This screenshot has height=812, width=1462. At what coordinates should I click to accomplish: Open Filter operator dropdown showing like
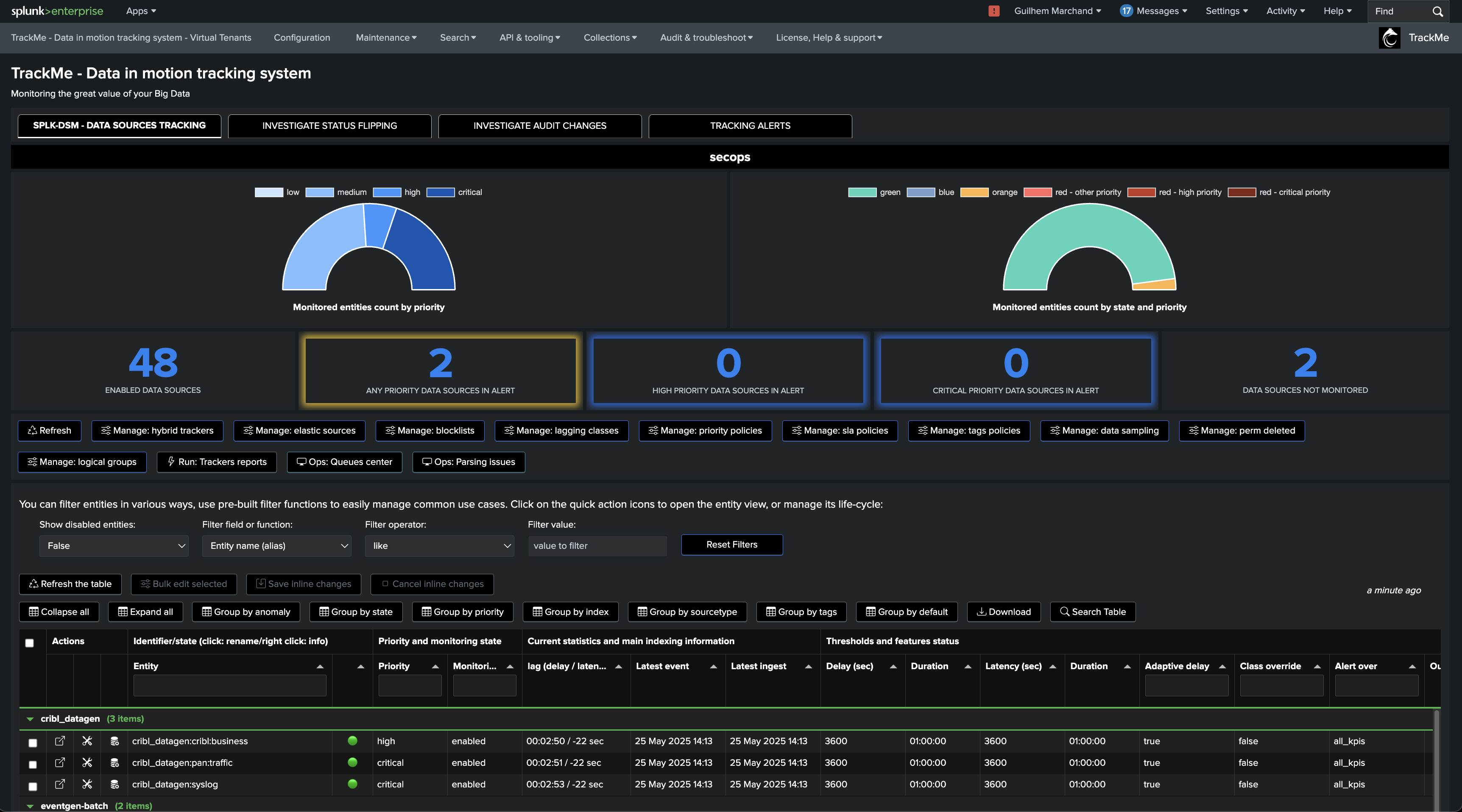(439, 545)
